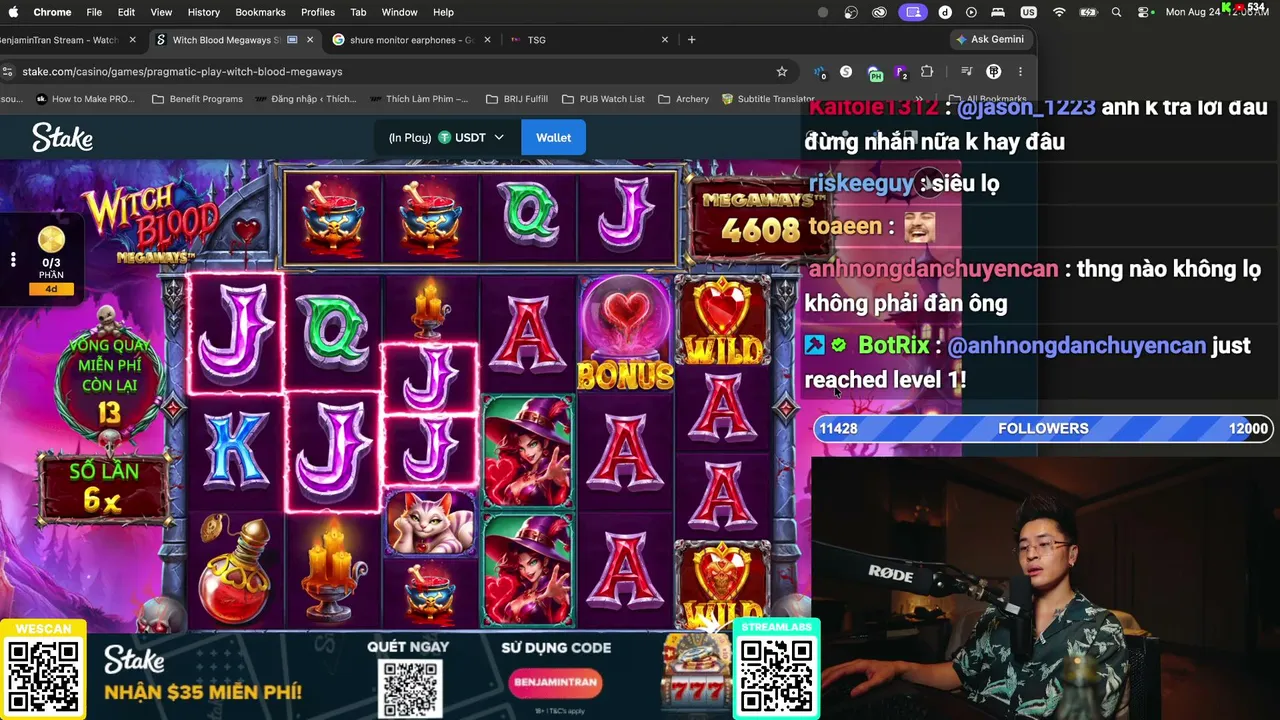Click the multiplier 6x panel
The height and width of the screenshot is (720, 1280).
(103, 487)
